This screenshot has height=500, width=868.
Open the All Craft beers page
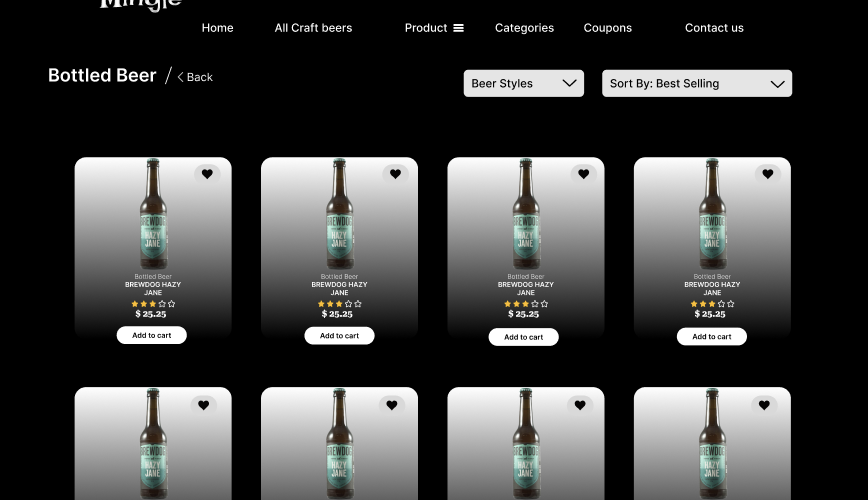(x=313, y=28)
